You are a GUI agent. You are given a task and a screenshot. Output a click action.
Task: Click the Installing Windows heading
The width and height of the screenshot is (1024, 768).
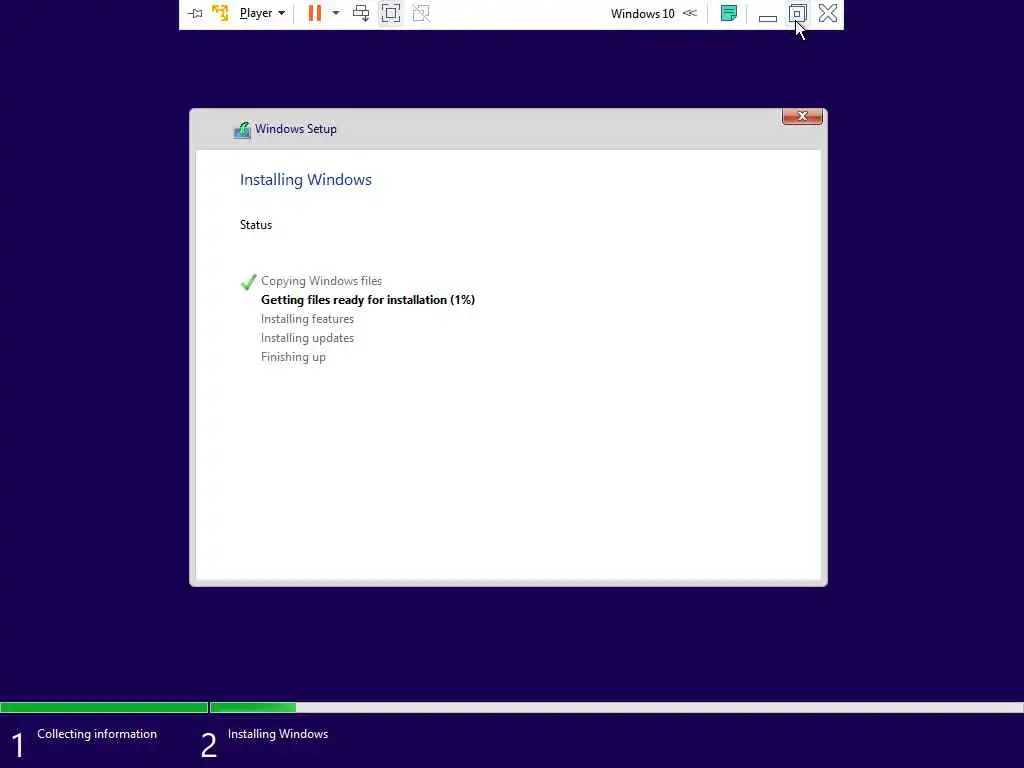pos(306,180)
